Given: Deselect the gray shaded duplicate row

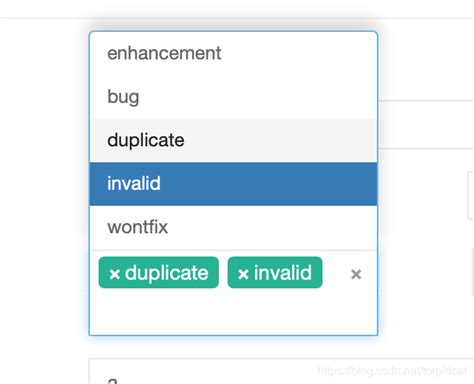Looking at the screenshot, I should [x=233, y=140].
